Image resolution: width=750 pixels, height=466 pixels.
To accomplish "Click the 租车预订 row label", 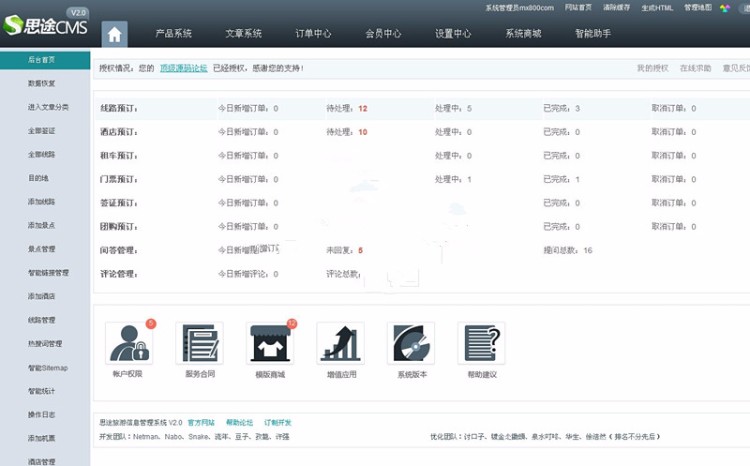I will [x=119, y=156].
